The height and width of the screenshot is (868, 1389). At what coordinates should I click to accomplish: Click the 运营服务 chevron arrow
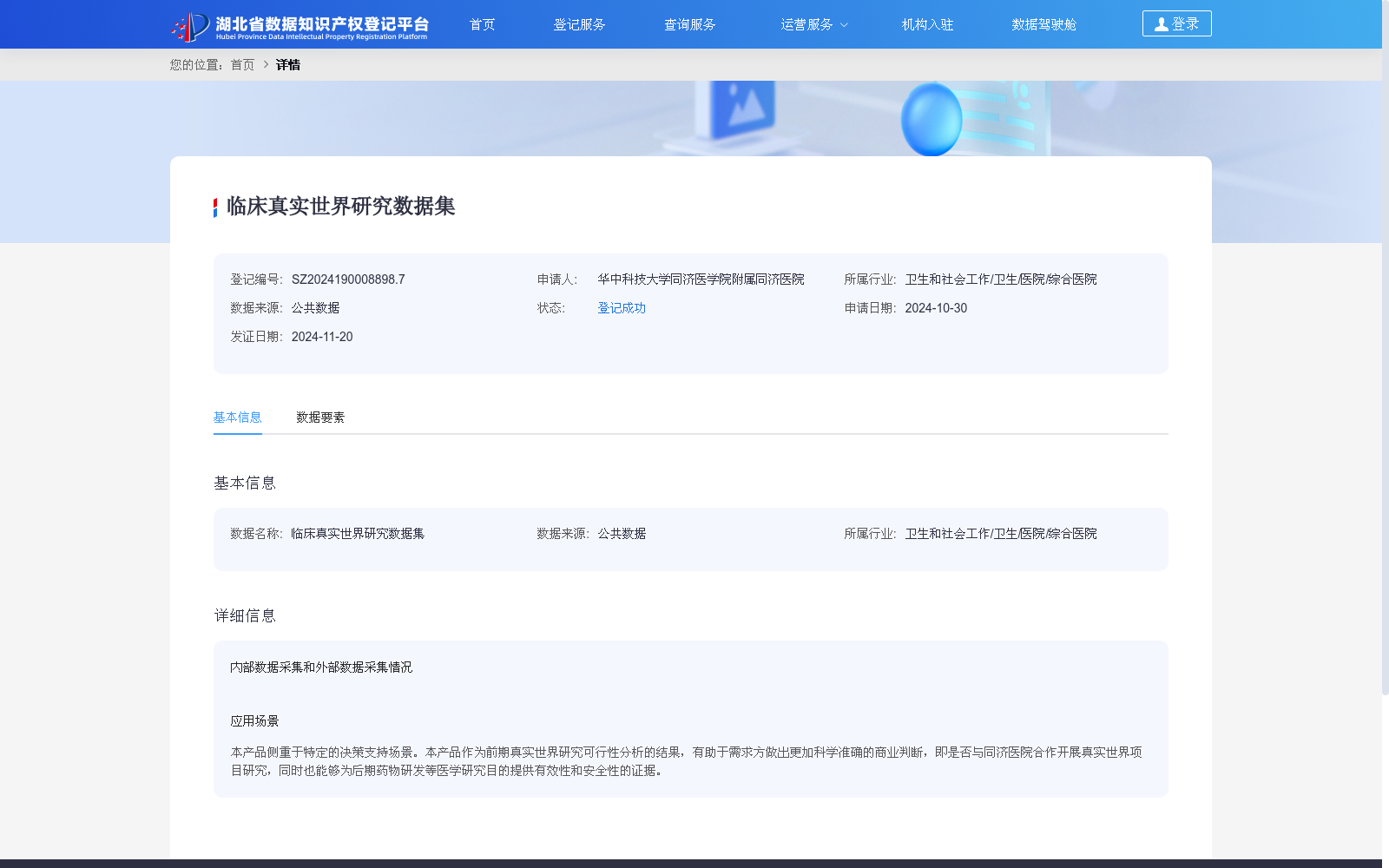(x=844, y=25)
